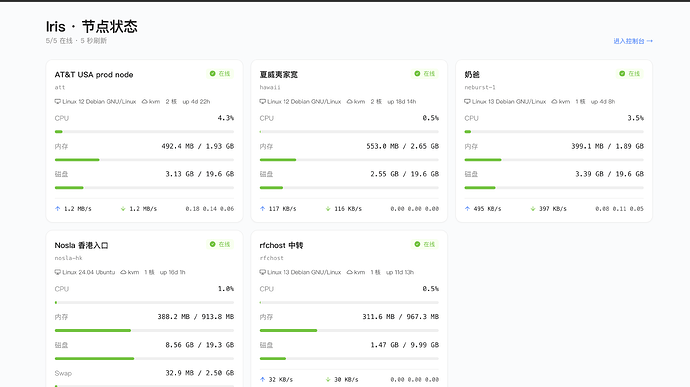Click the upload arrow icon beside 495 KB/s
This screenshot has width=690, height=387.
pos(467,209)
